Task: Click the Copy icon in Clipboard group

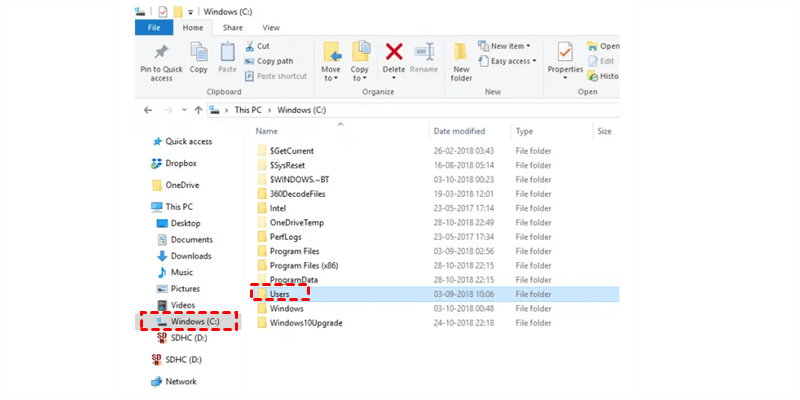Action: (198, 52)
